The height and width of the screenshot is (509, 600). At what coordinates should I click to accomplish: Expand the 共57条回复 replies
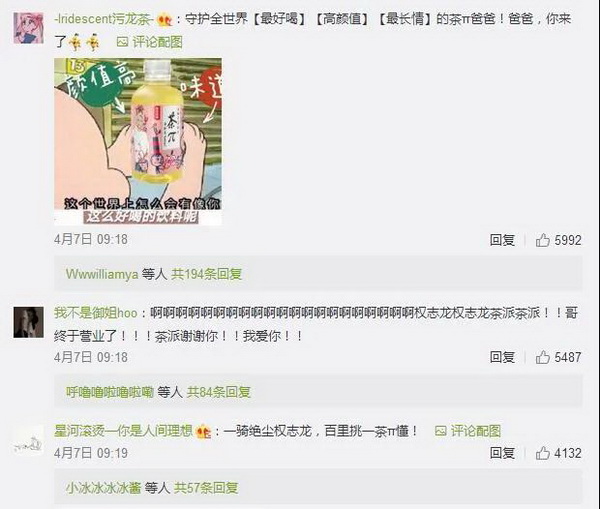(206, 488)
